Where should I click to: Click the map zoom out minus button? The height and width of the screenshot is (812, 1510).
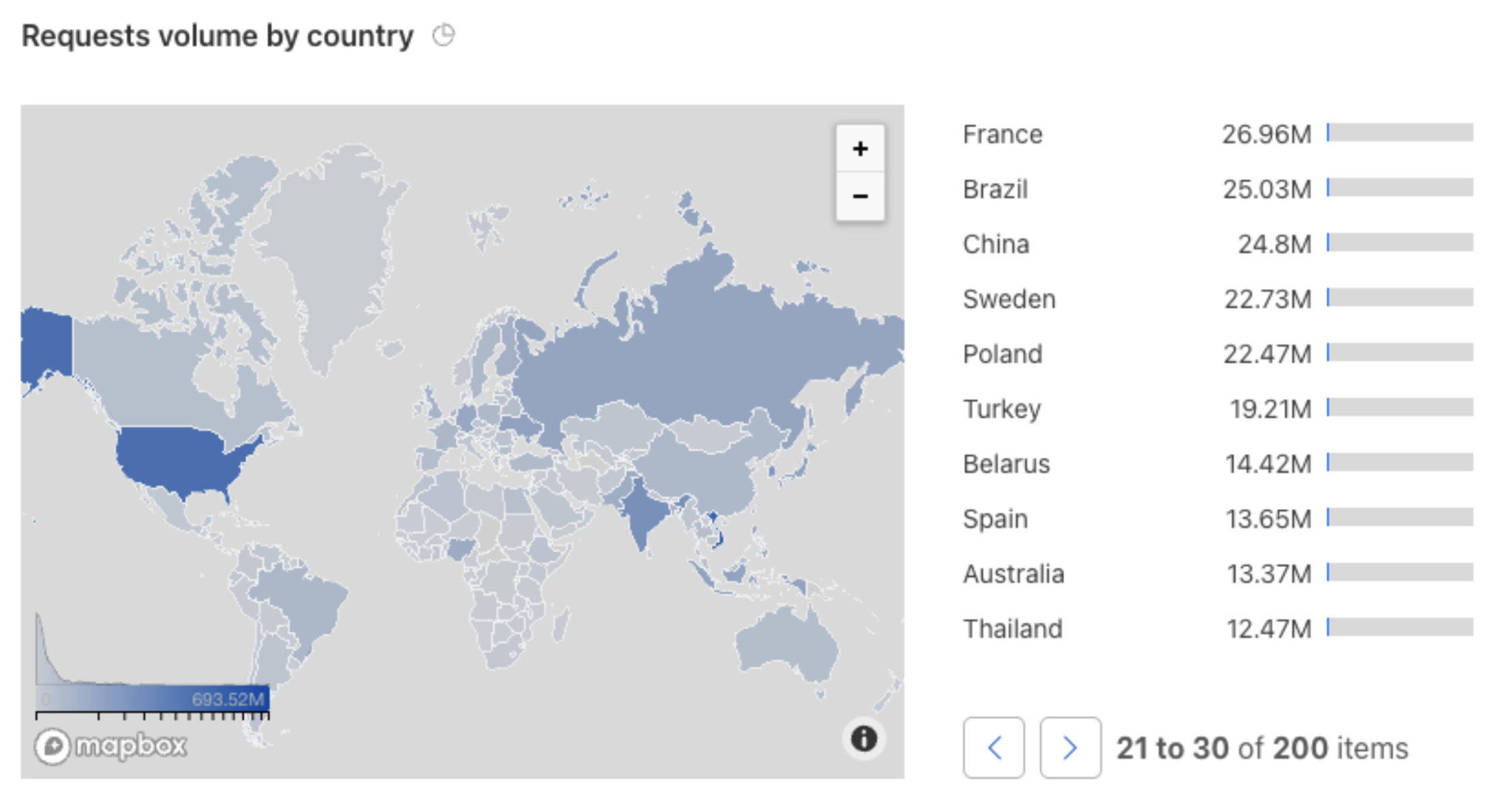tap(859, 197)
